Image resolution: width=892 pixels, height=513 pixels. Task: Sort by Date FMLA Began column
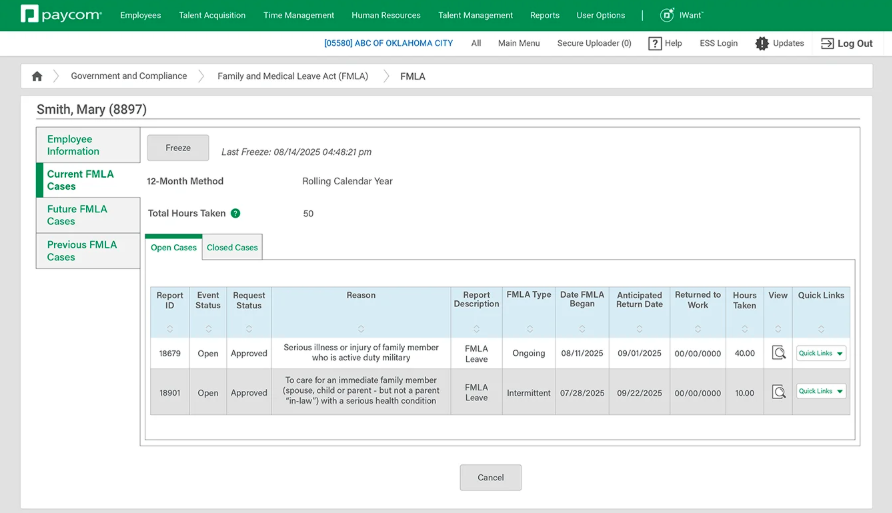[x=582, y=329]
